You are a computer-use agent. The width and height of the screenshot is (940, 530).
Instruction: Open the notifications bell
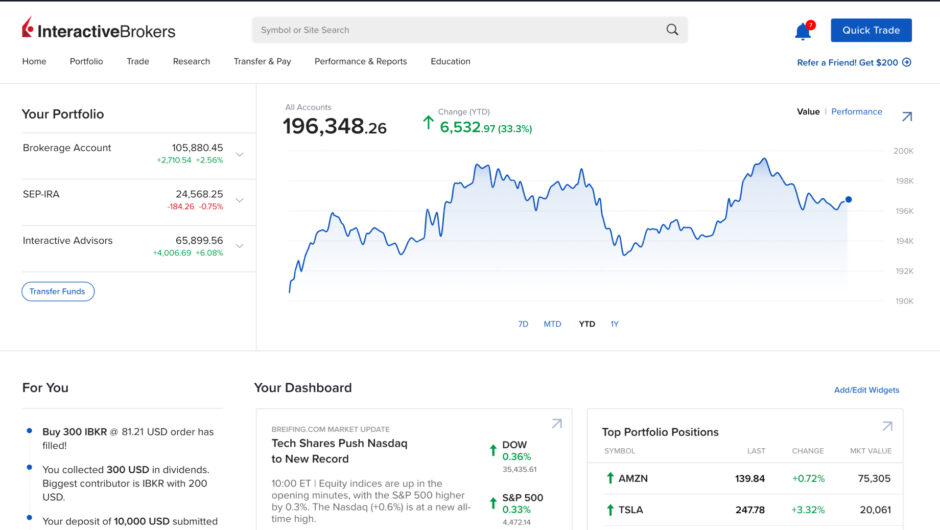pos(803,31)
